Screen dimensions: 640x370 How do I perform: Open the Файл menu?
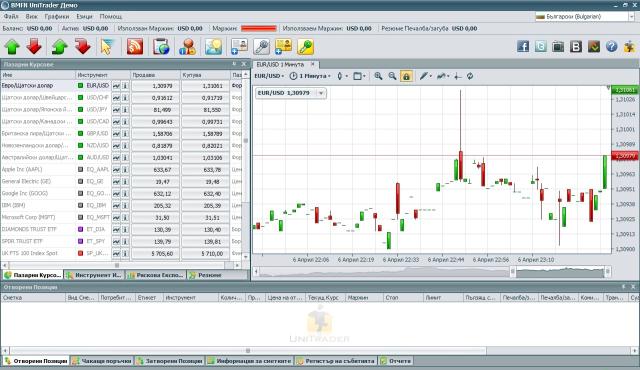click(x=11, y=17)
